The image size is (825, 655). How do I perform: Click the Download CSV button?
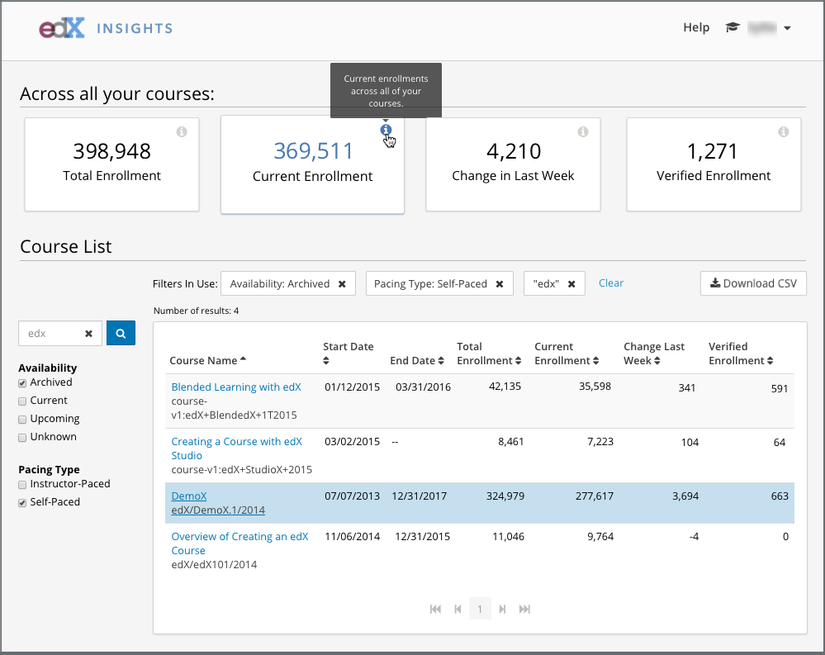tap(753, 283)
